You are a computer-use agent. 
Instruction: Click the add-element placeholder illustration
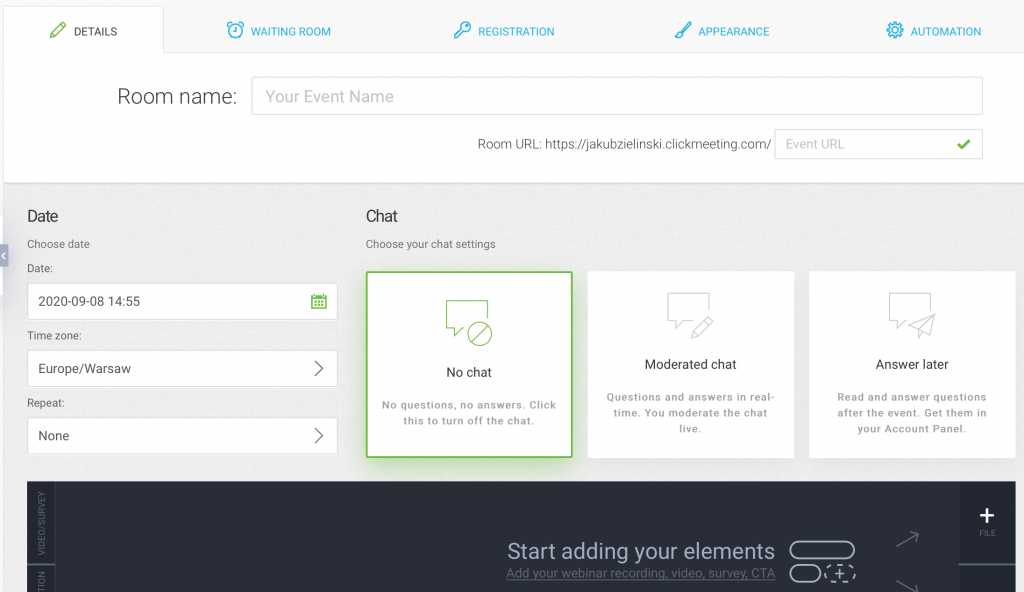pyautogui.click(x=822, y=561)
